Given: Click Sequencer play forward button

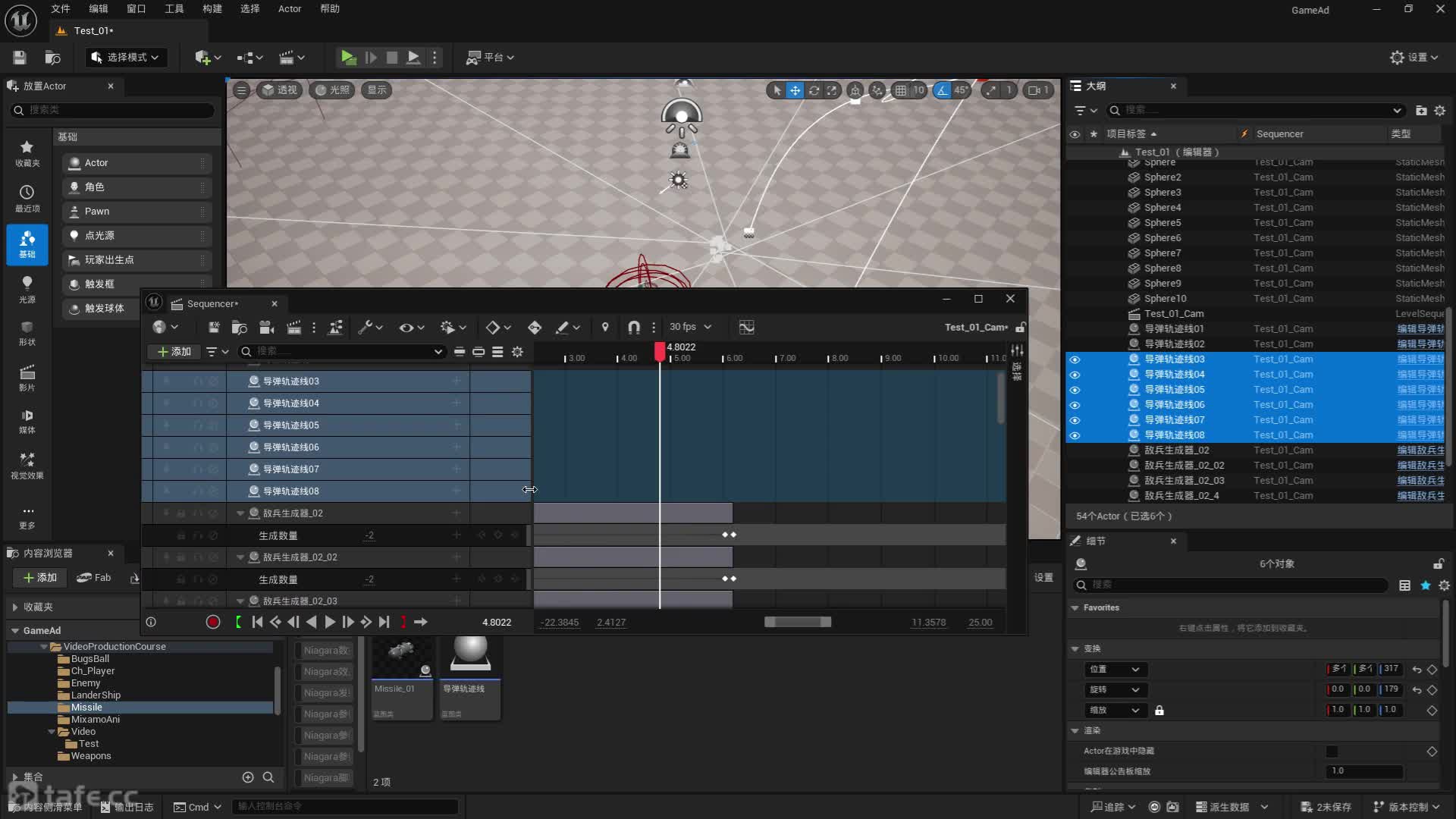Looking at the screenshot, I should pyautogui.click(x=330, y=622).
